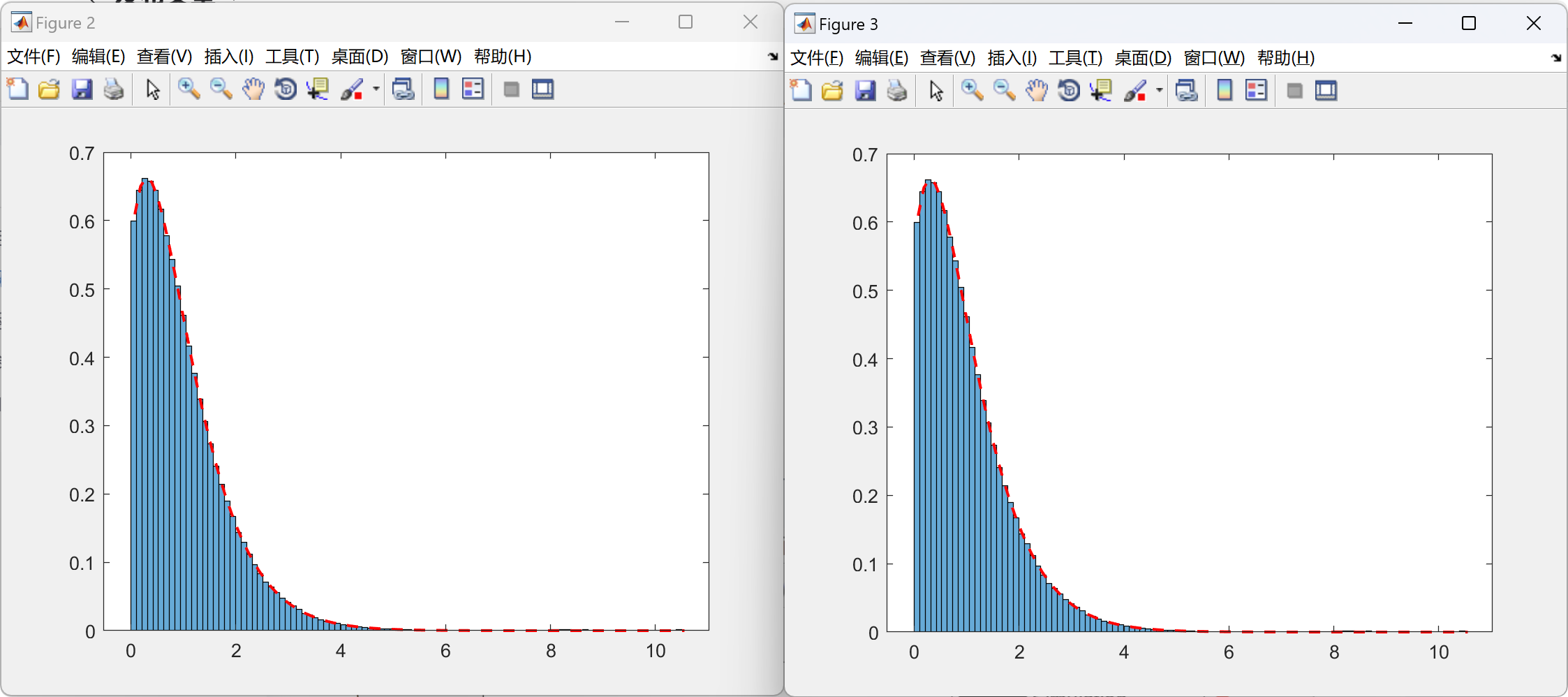Insert Legend icon in Figure 3 toolbar
Viewport: 1568px width, 697px height.
(x=1257, y=91)
